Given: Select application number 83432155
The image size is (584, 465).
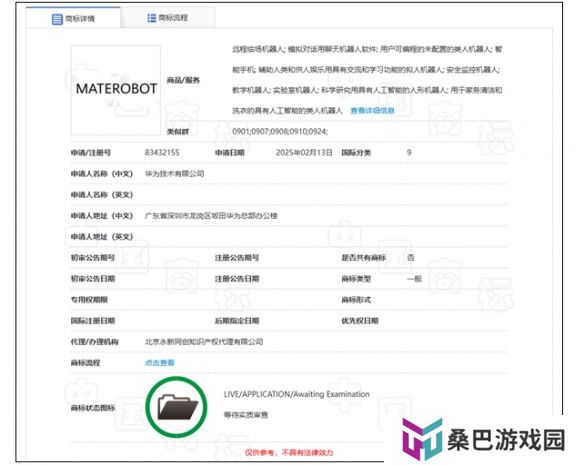Looking at the screenshot, I should [x=162, y=152].
